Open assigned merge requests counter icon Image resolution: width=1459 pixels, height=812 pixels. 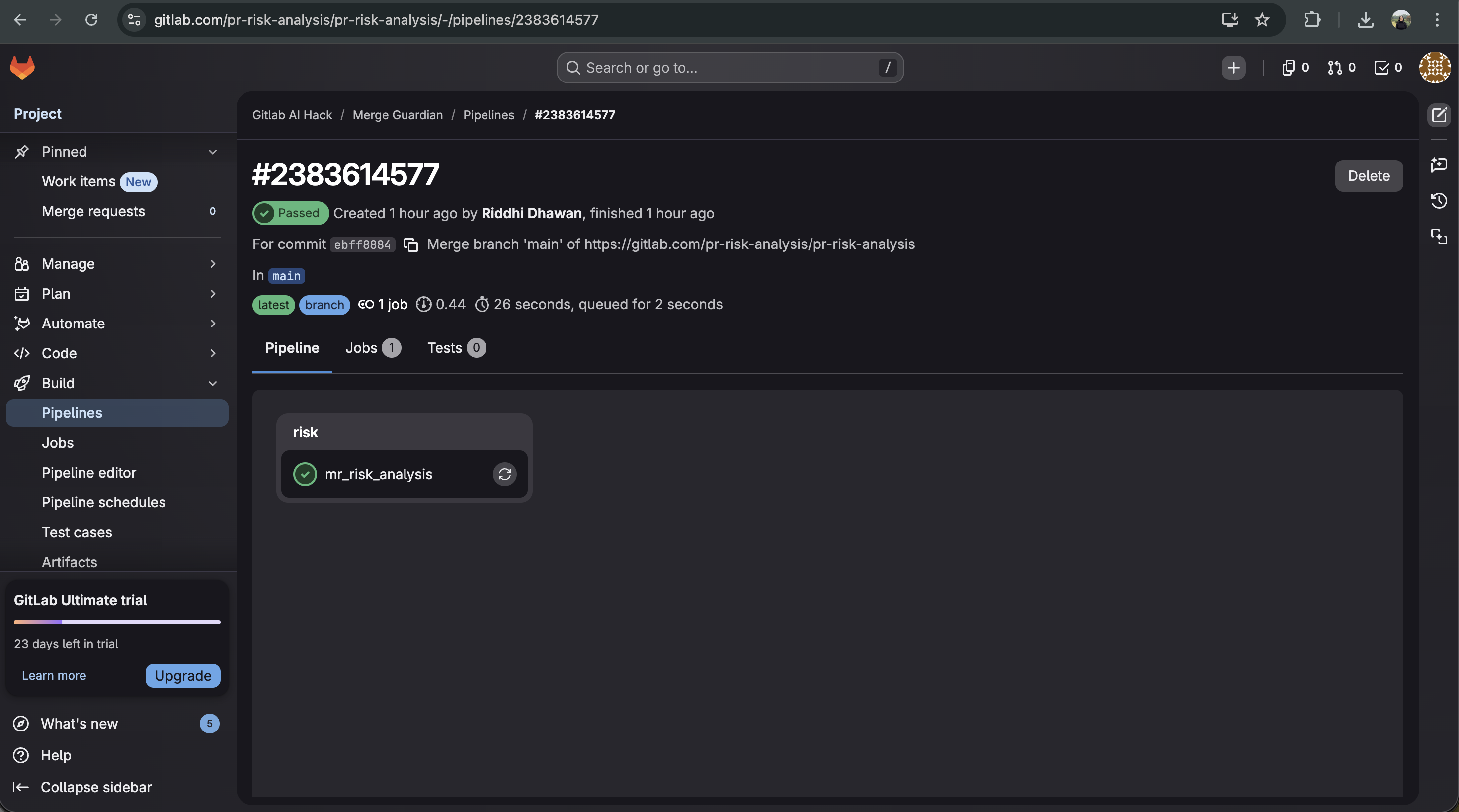1341,68
